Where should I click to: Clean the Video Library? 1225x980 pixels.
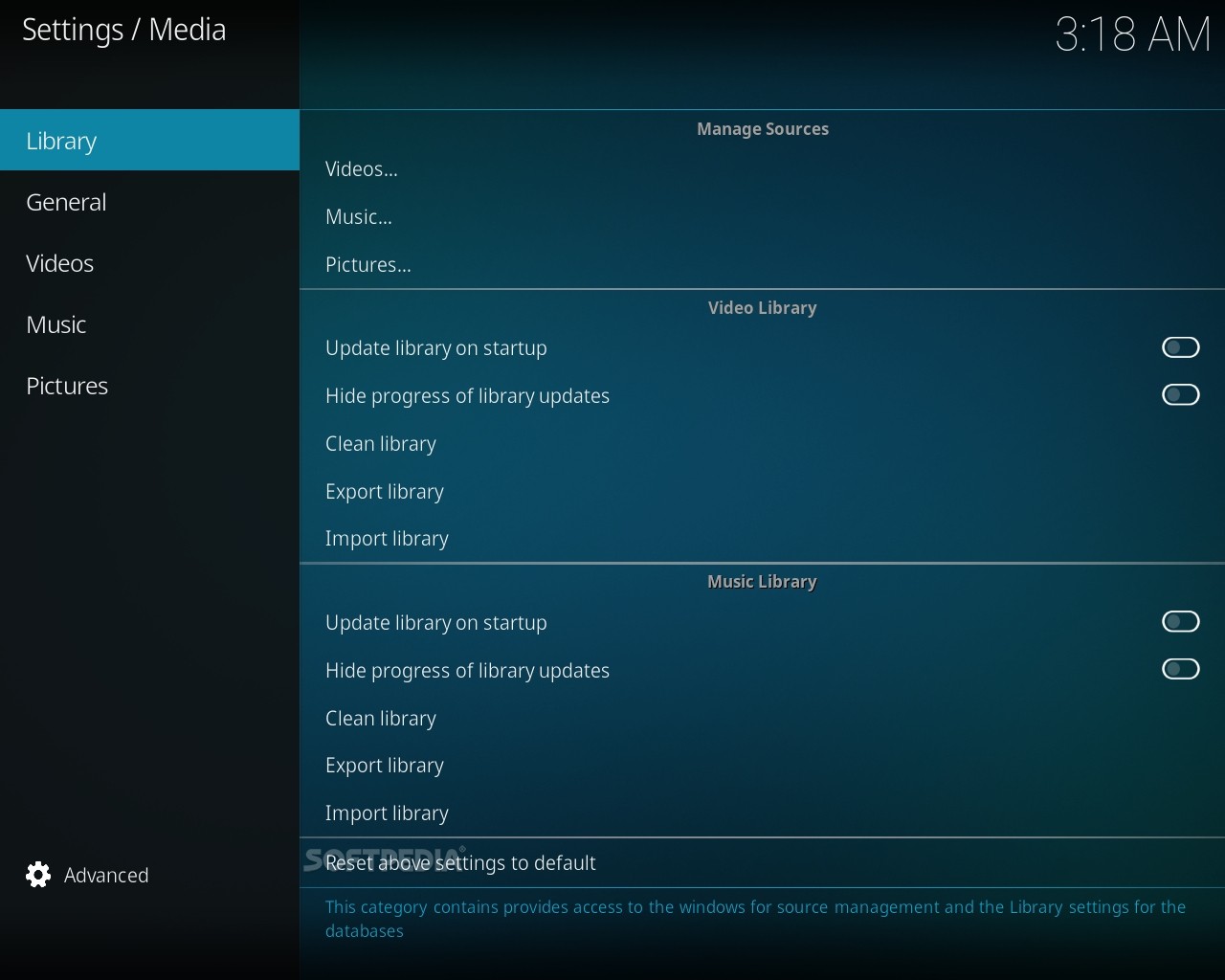point(762,444)
